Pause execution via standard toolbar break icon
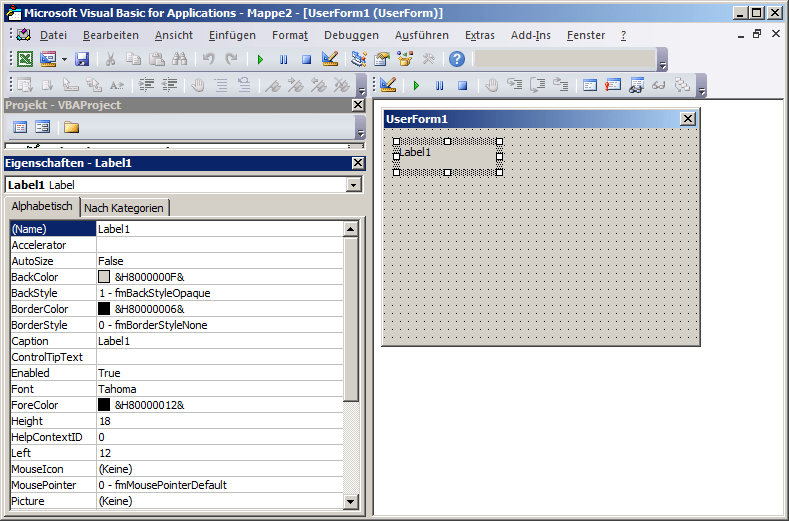The width and height of the screenshot is (789, 521). tap(283, 59)
